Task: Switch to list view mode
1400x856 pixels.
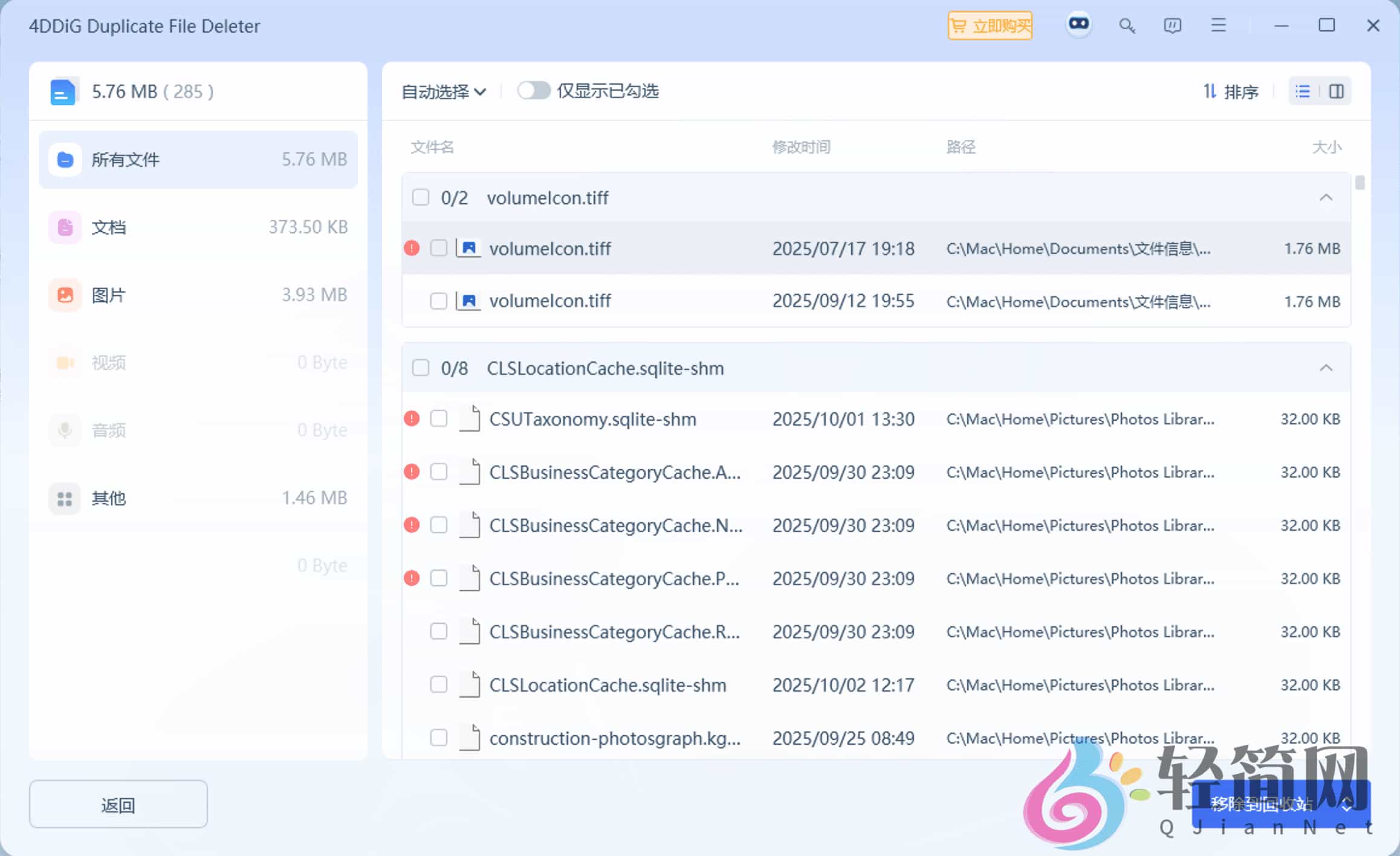Action: click(1303, 91)
